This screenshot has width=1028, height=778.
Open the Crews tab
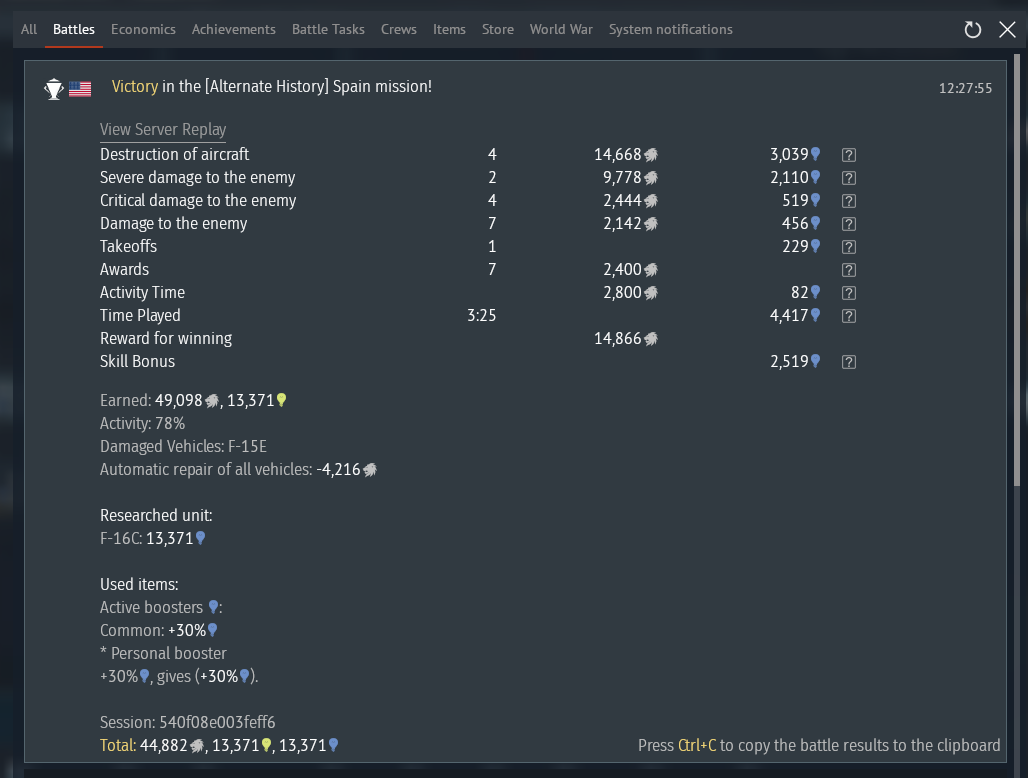399,29
